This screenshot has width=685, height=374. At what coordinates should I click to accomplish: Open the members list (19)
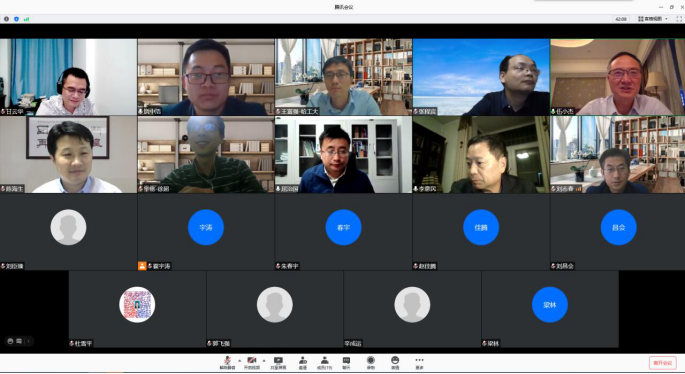coord(324,362)
